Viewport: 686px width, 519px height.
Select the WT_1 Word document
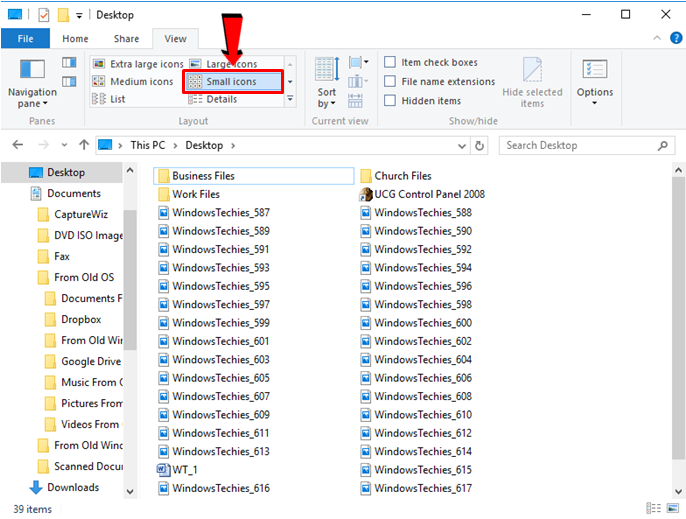coord(177,470)
